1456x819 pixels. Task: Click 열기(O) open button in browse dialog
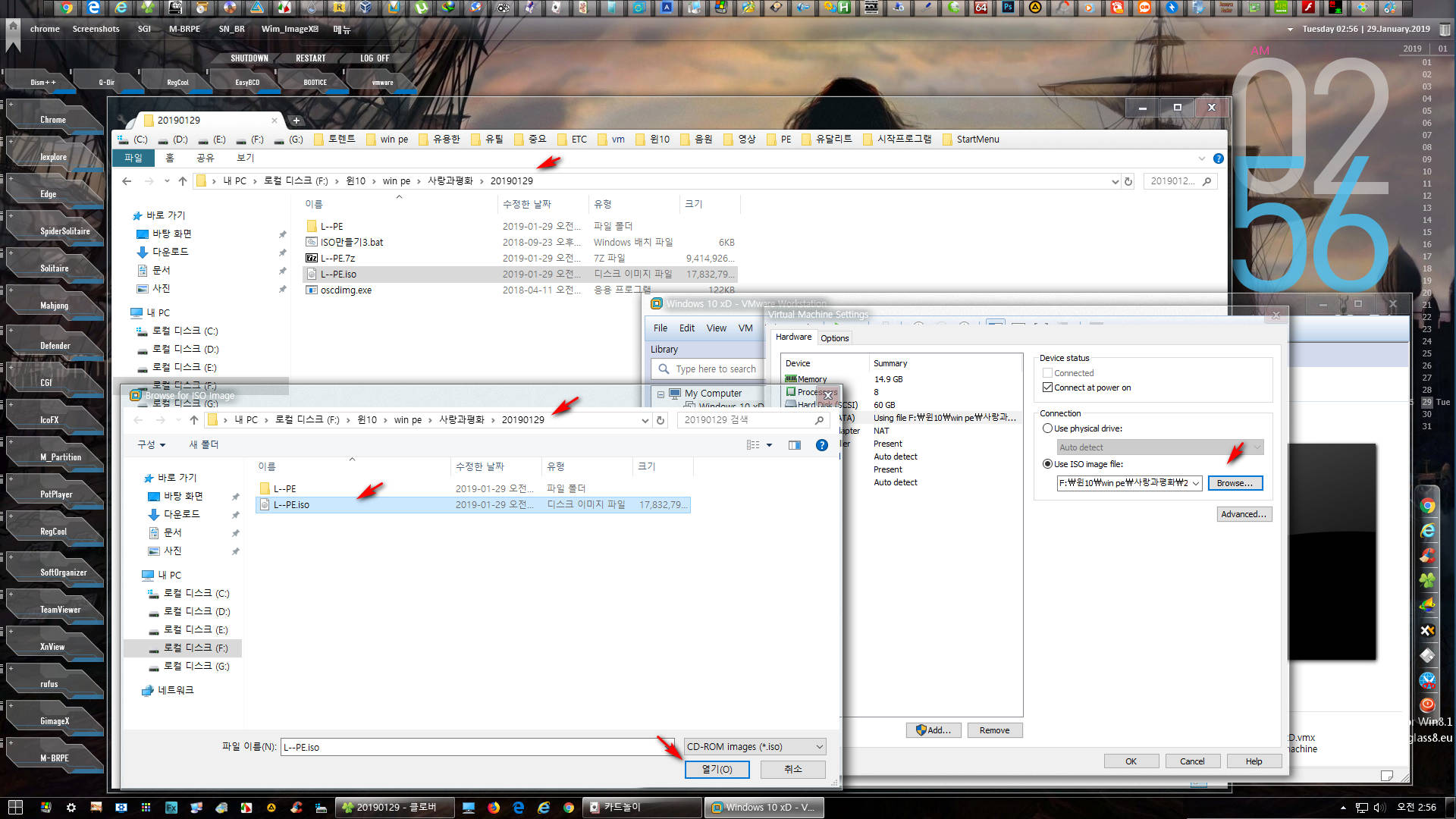(x=717, y=769)
